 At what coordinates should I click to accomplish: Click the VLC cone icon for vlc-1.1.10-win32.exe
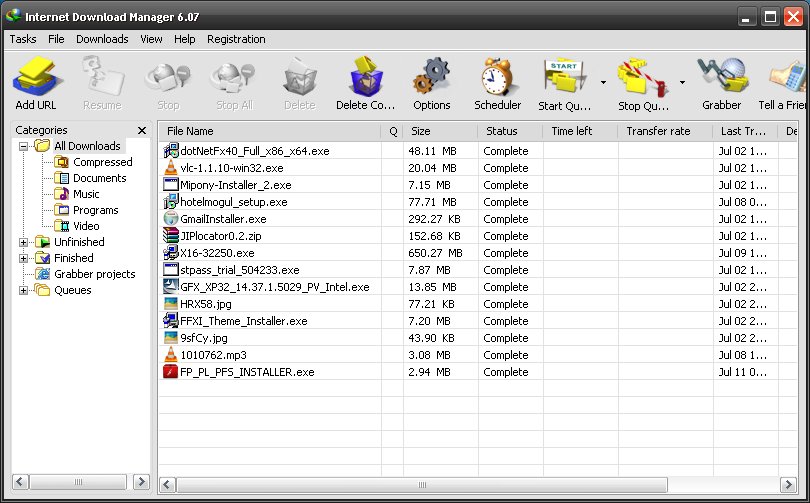point(170,168)
